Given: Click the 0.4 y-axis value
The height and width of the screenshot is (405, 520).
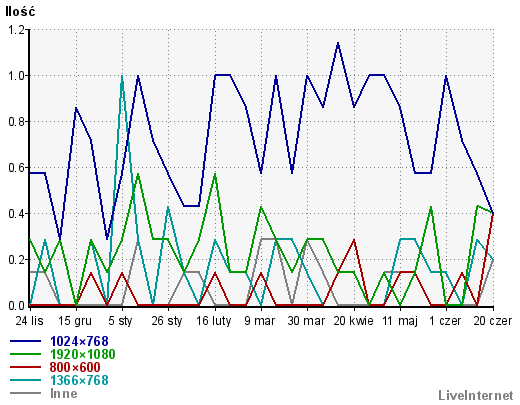Looking at the screenshot, I should click(16, 214).
